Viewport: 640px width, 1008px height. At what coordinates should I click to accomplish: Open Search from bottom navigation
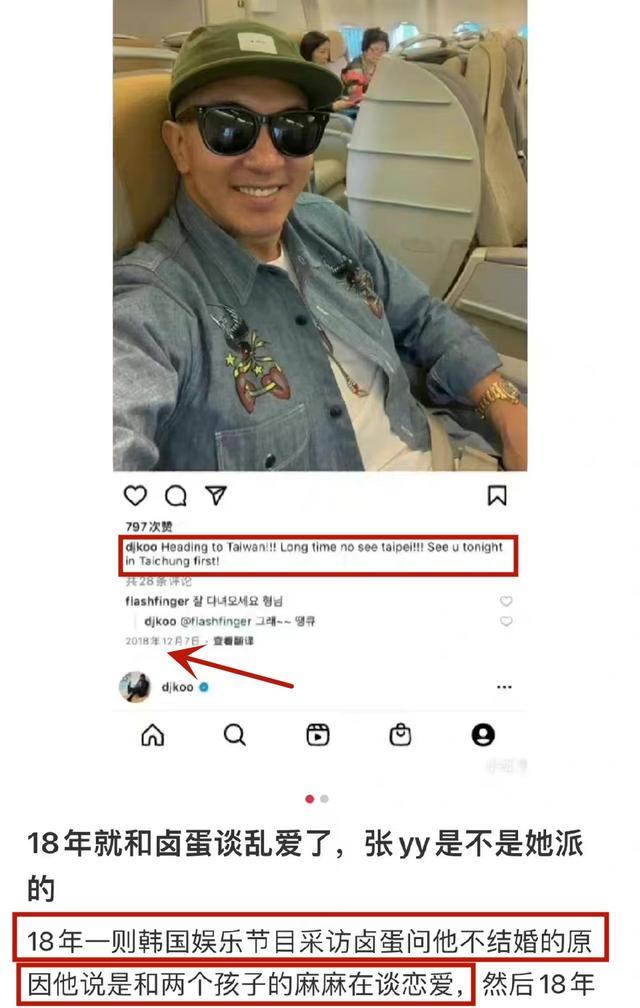point(235,734)
